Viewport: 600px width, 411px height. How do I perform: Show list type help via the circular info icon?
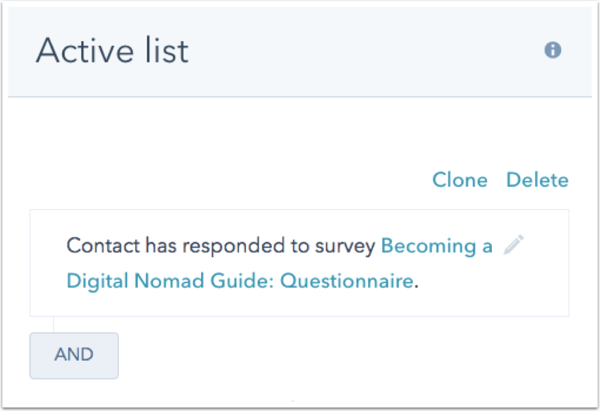[552, 50]
